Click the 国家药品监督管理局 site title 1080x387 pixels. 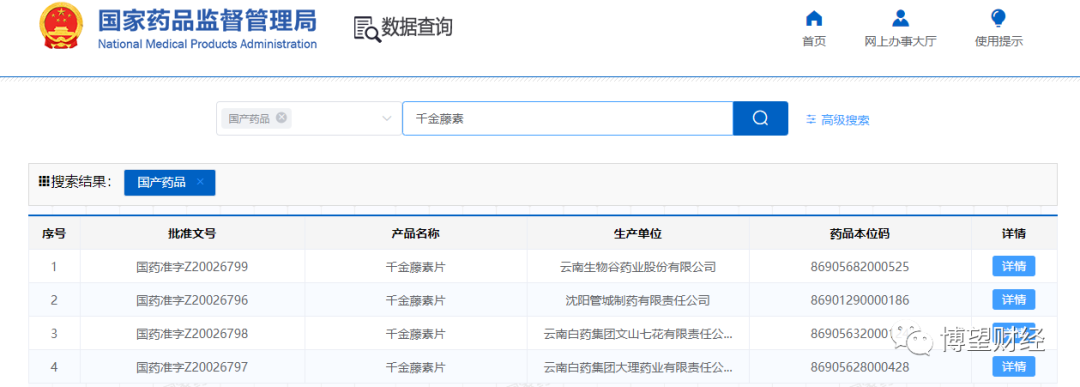click(x=207, y=21)
